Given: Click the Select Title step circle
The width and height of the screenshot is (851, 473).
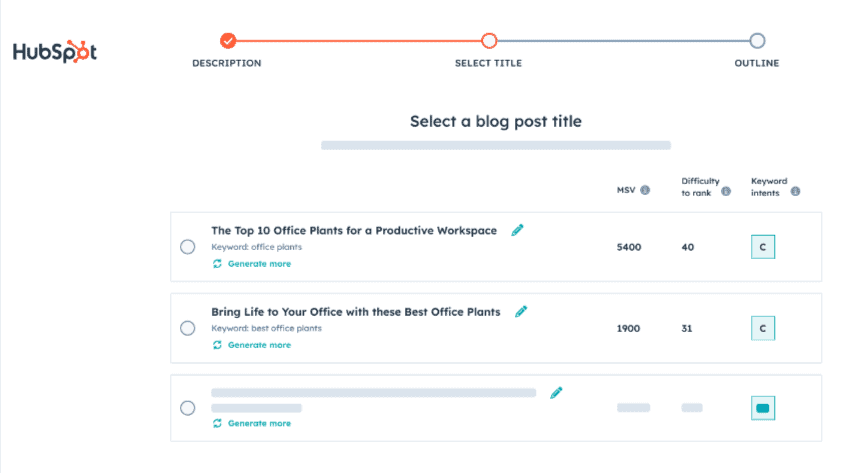Looking at the screenshot, I should (489, 41).
